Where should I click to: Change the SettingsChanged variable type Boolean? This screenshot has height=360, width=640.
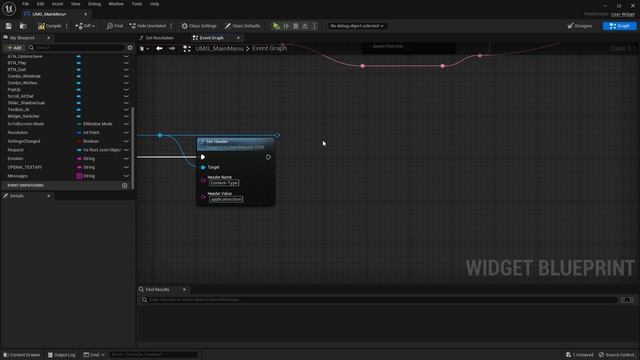click(88, 141)
